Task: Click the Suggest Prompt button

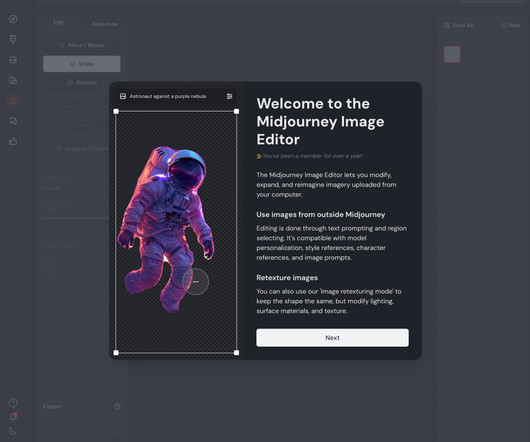Action: pyautogui.click(x=81, y=149)
